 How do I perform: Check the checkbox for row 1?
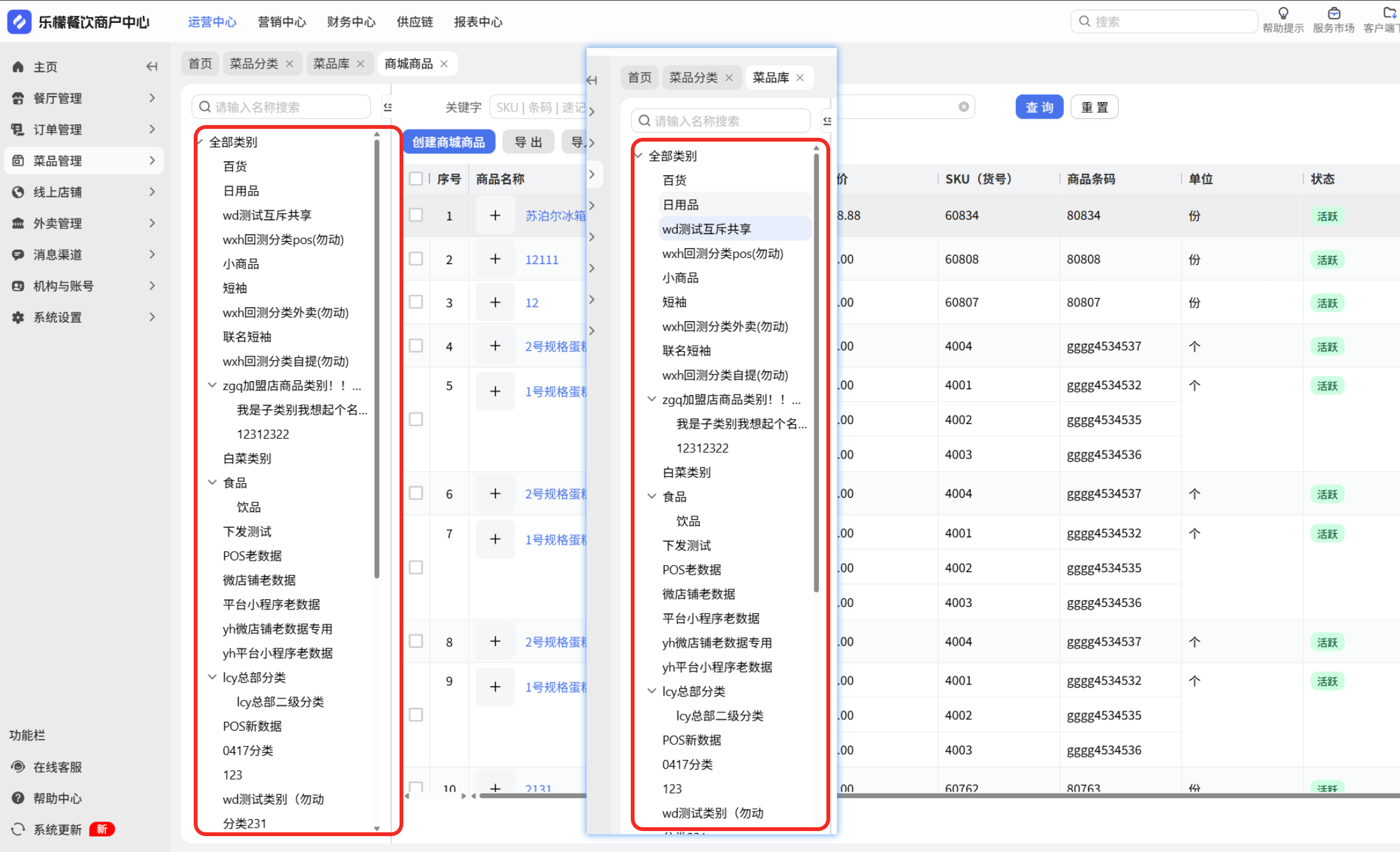pyautogui.click(x=416, y=215)
